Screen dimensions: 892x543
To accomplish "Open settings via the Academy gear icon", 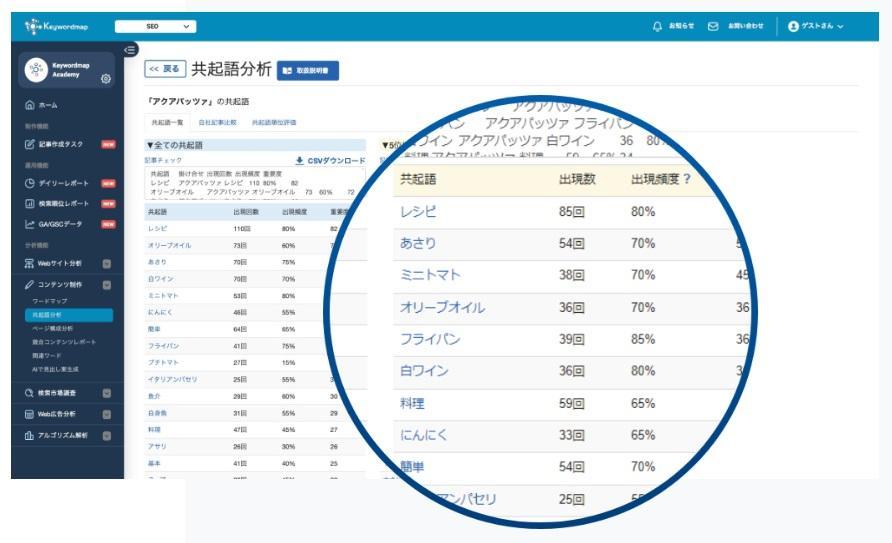I will click(x=106, y=78).
